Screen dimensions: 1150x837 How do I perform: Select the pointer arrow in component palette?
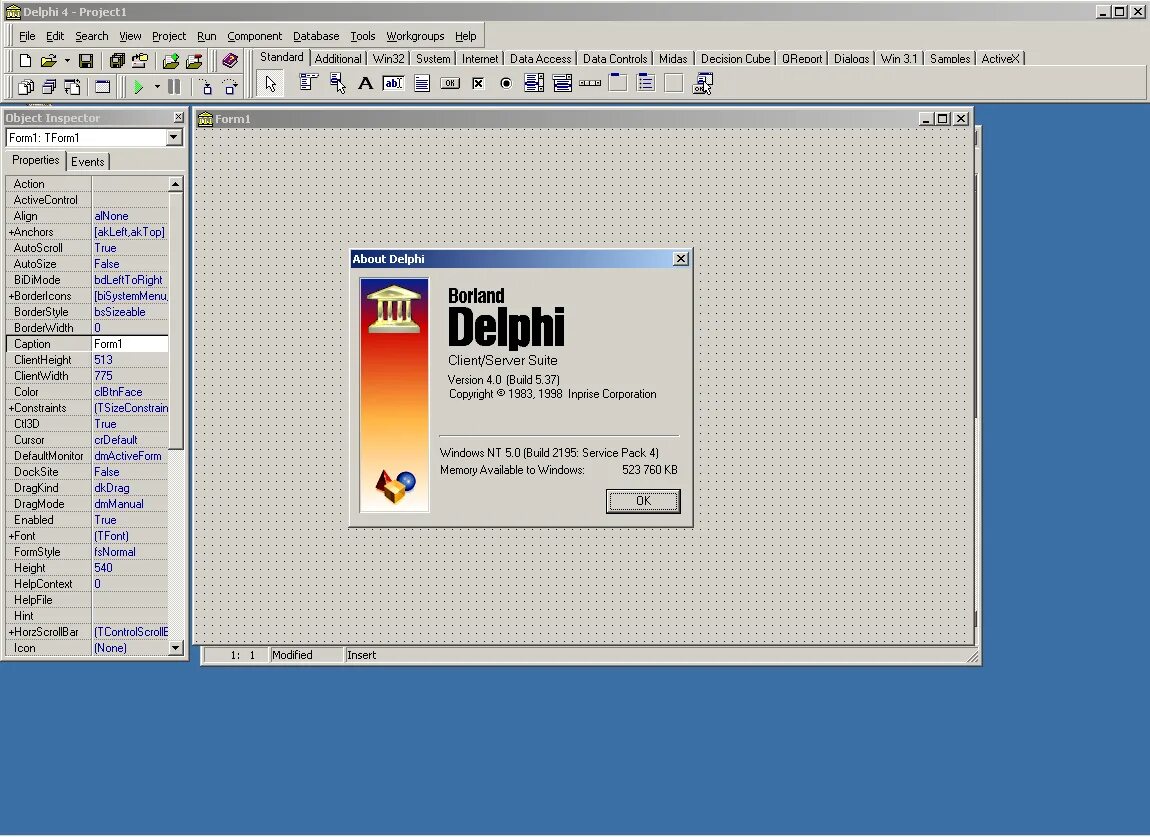[x=271, y=84]
